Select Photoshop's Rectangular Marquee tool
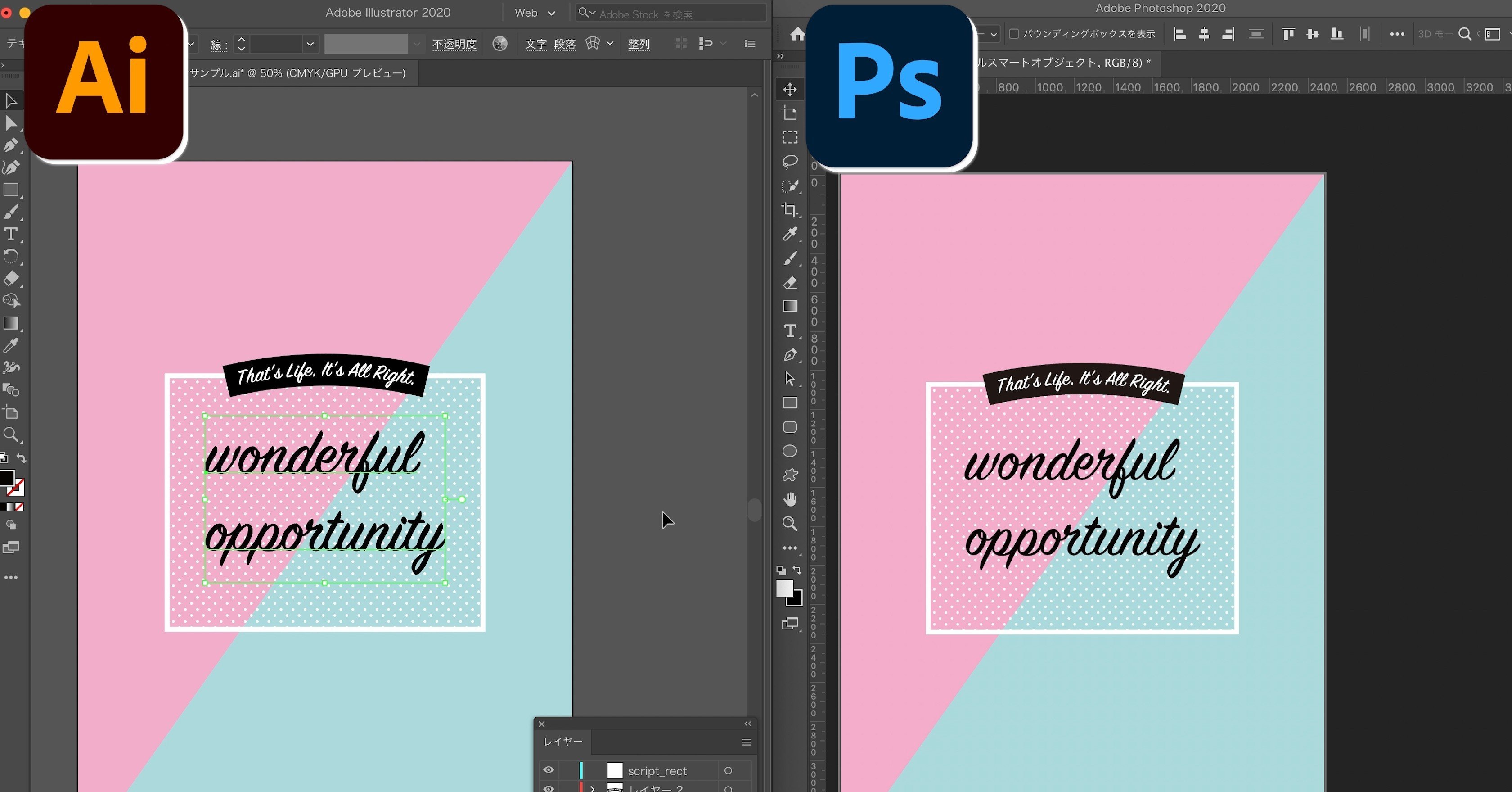Viewport: 1512px width, 792px height. 790,137
